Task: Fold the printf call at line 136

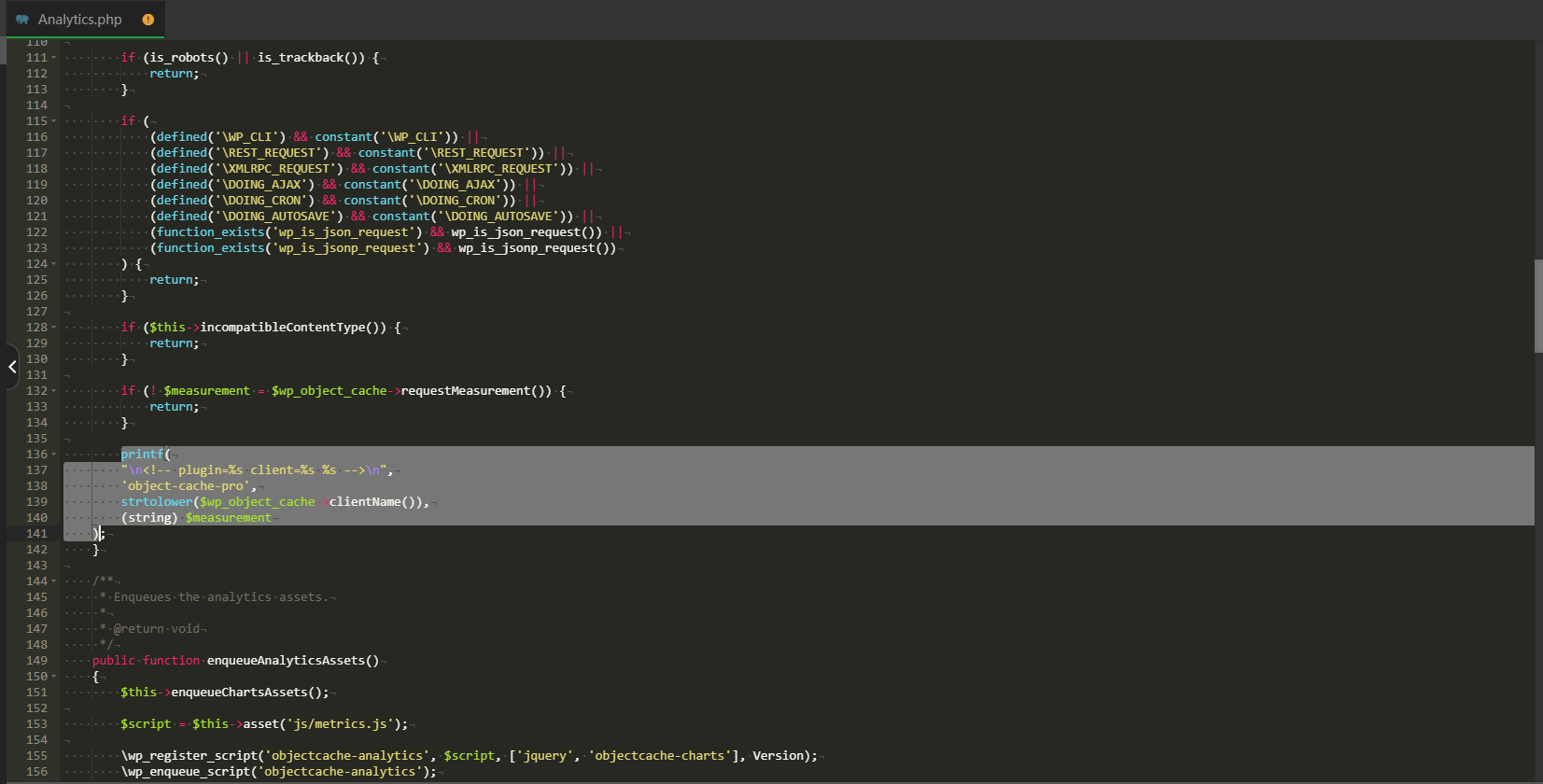Action: tap(54, 455)
